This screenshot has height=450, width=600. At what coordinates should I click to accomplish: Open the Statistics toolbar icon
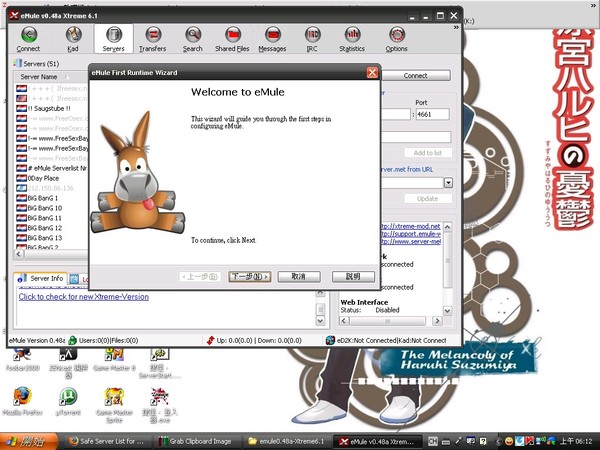(x=352, y=39)
